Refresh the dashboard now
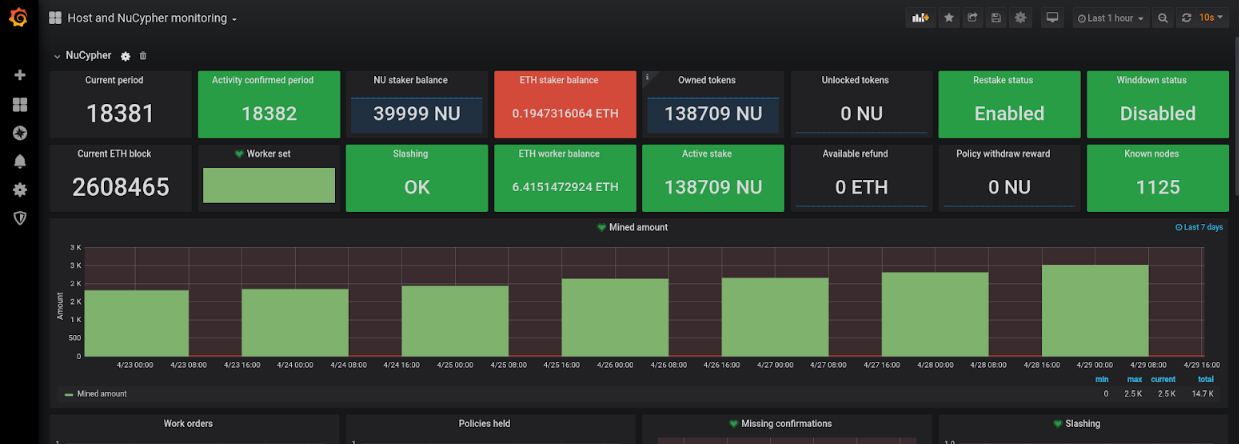This screenshot has height=444, width=1240. click(x=1186, y=18)
